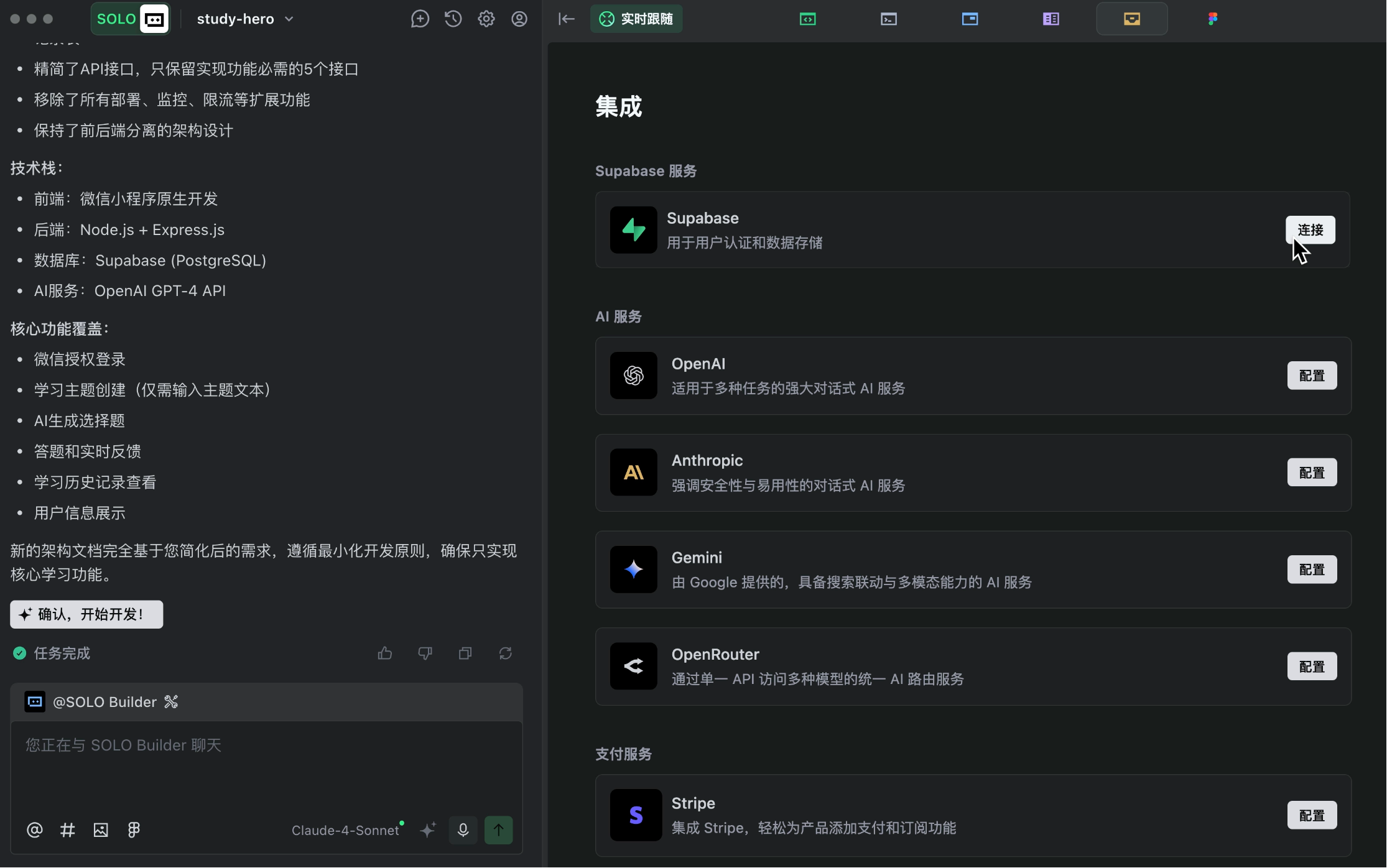Open settings gear icon in header

pos(486,19)
